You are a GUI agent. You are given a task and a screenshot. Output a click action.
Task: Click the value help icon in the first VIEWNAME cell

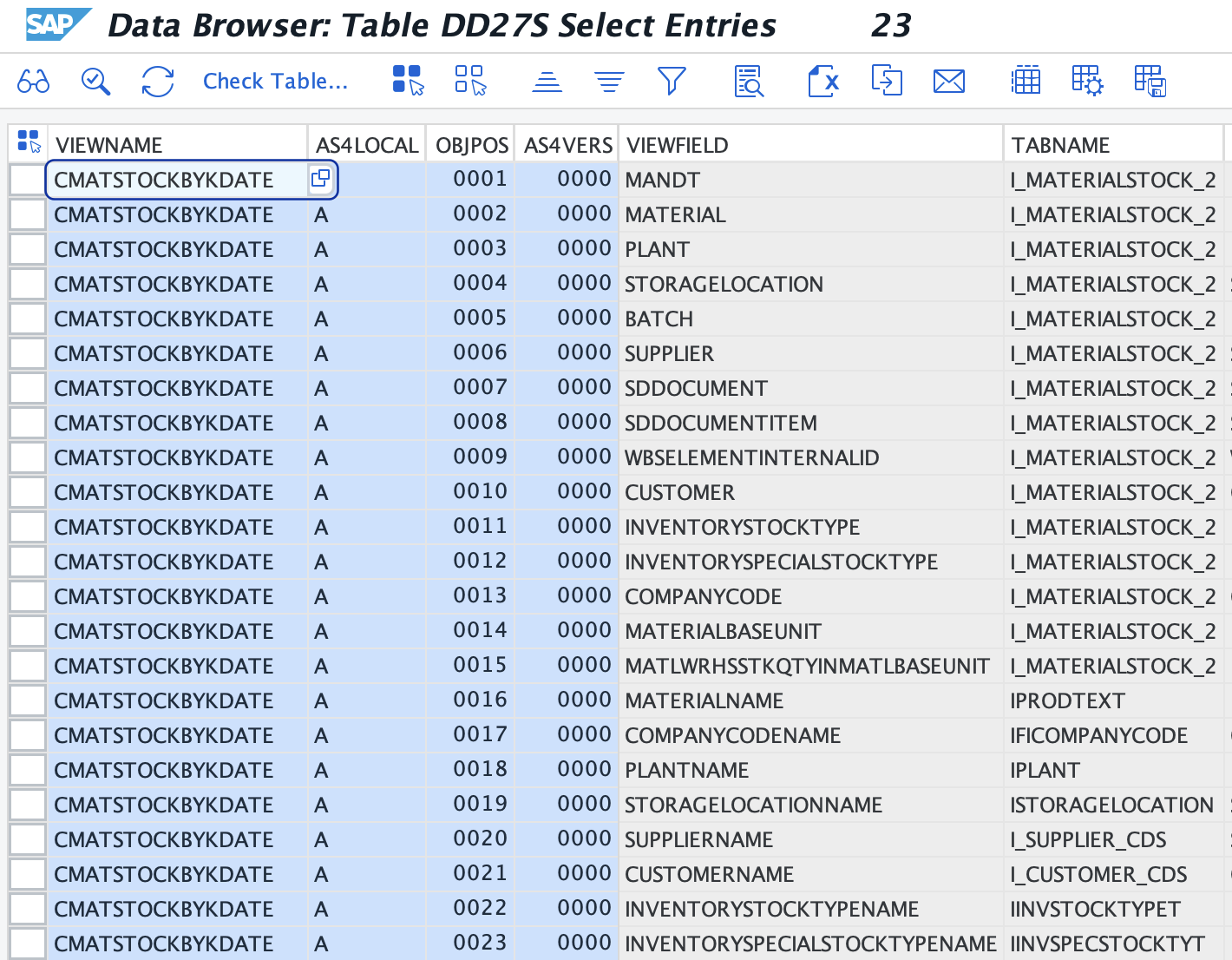click(x=320, y=179)
